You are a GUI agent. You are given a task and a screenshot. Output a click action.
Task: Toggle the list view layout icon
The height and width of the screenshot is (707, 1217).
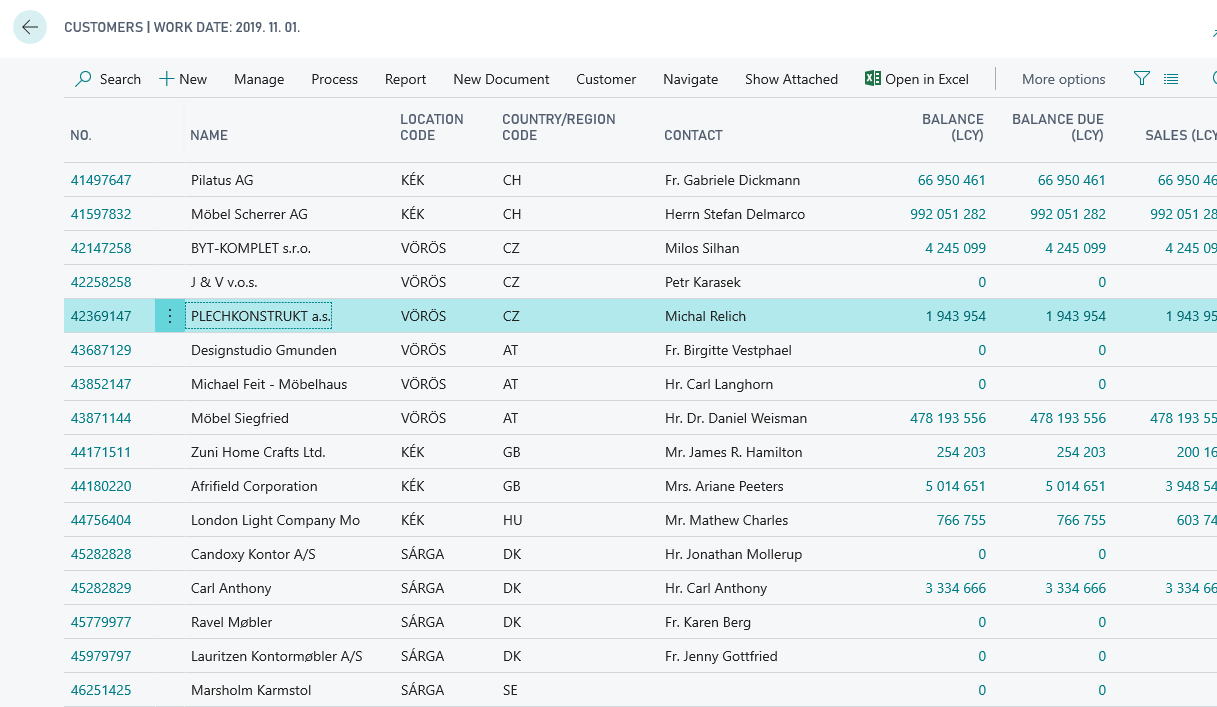pos(1171,79)
